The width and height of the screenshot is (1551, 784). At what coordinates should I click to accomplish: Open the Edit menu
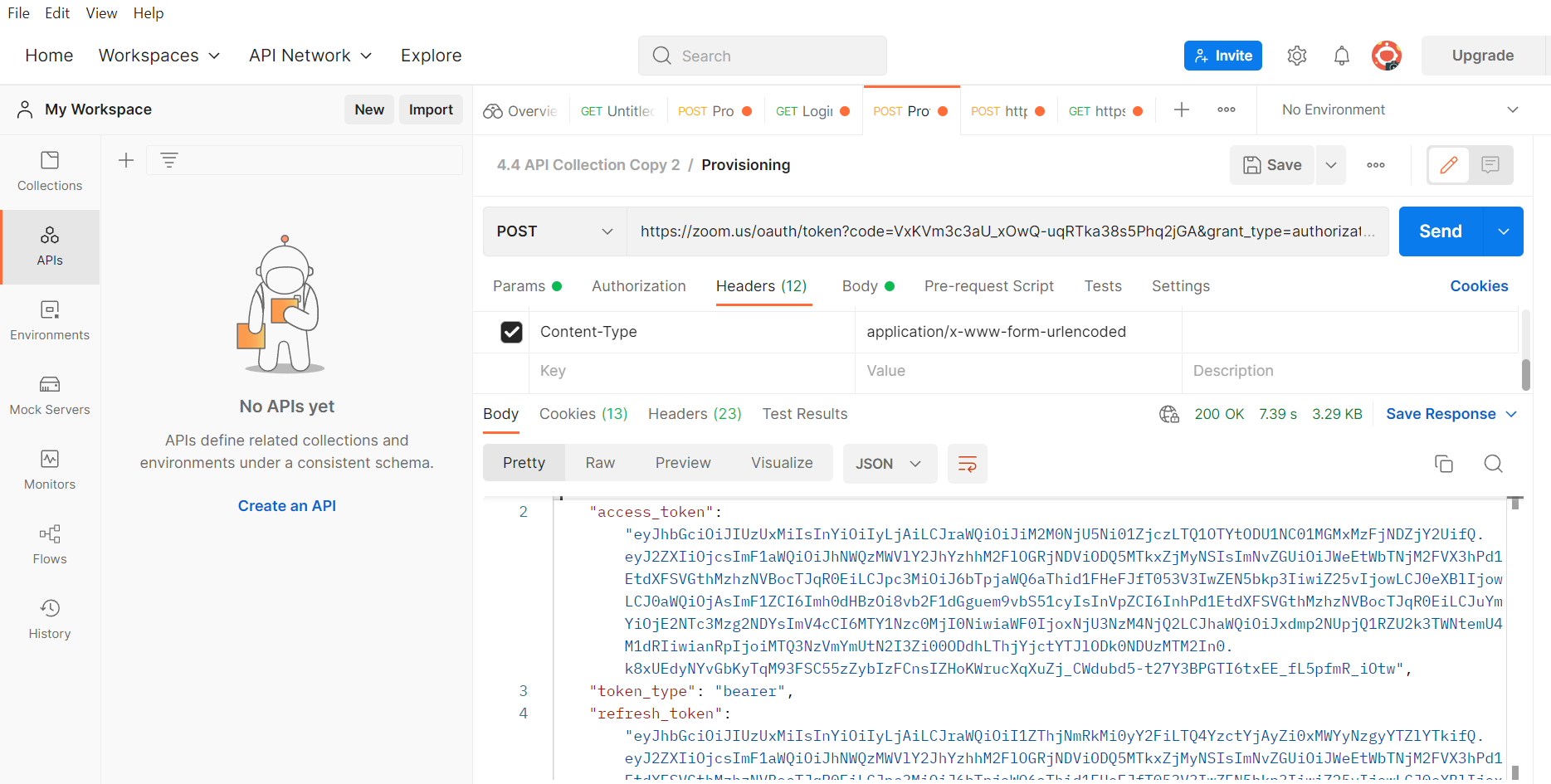[x=57, y=13]
